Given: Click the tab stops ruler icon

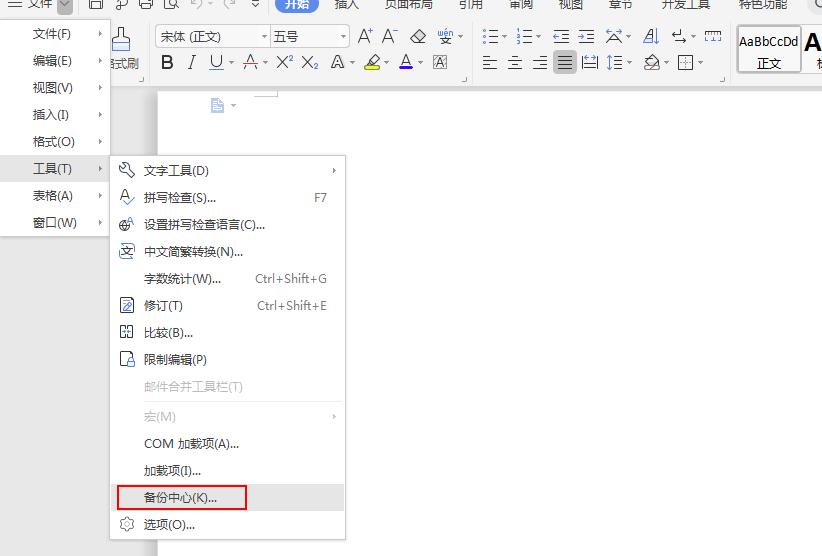Looking at the screenshot, I should click(712, 36).
